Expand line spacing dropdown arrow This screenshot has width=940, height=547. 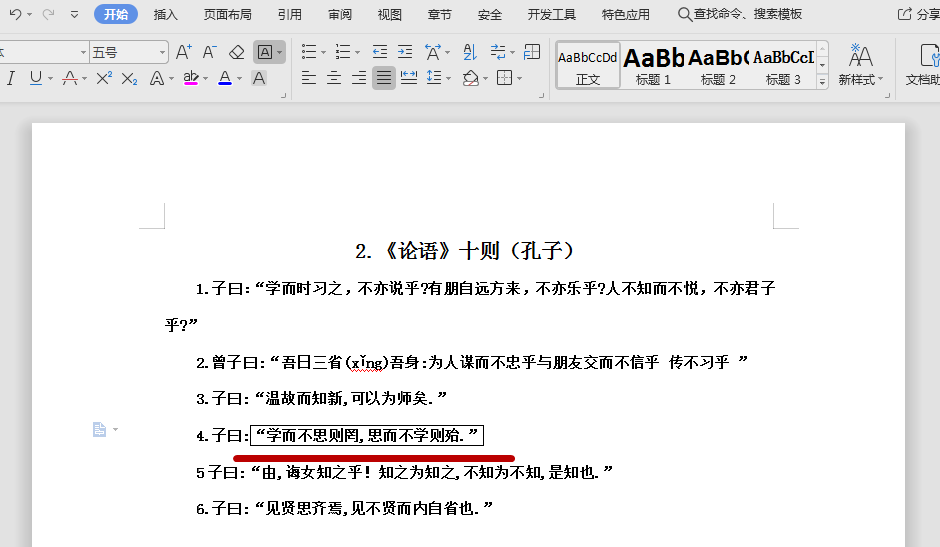coord(448,79)
